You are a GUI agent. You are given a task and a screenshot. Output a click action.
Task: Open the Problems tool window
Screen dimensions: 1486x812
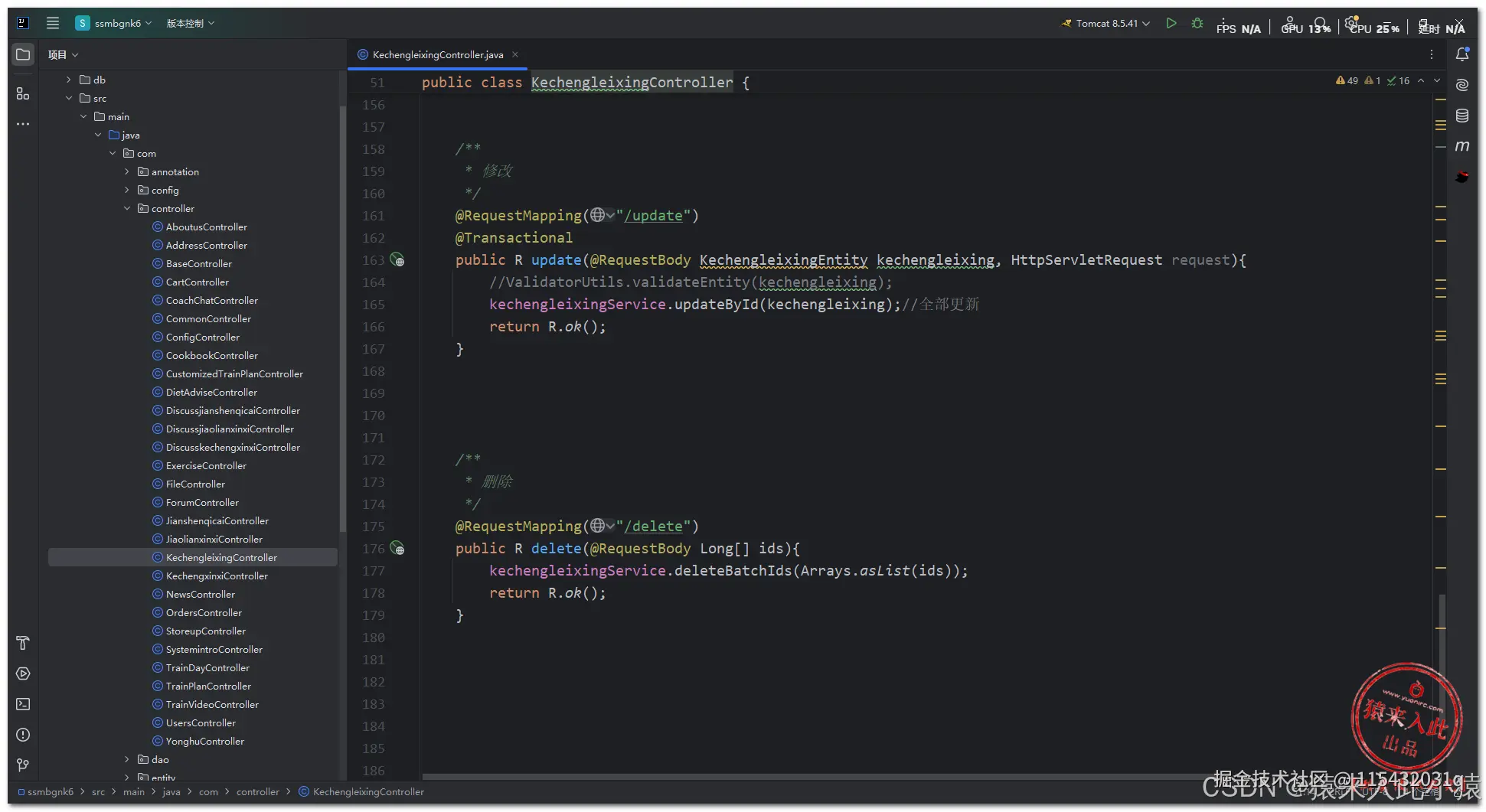pos(23,735)
